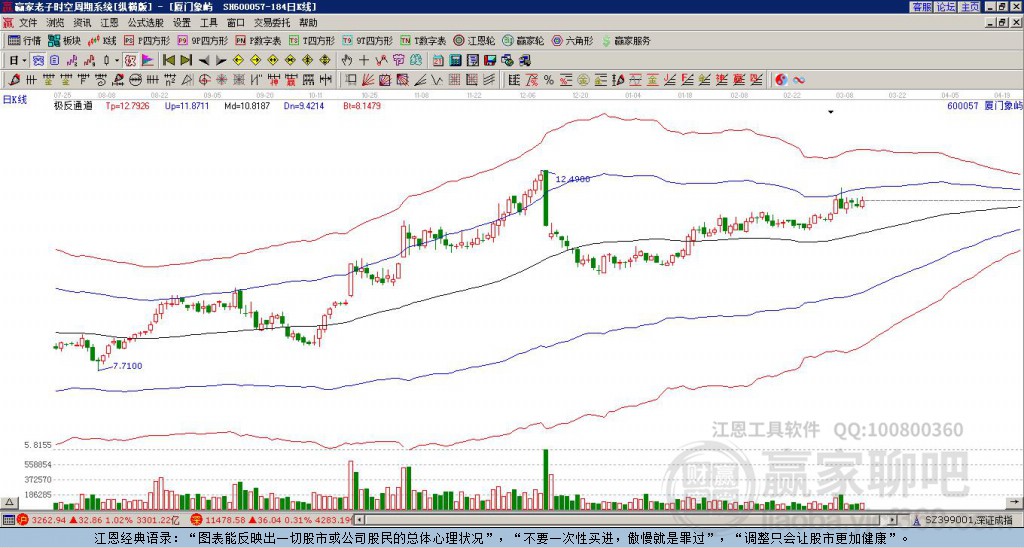Viewport: 1024px width, 548px height.
Task: Open the 浏览 menu
Action: [56, 23]
